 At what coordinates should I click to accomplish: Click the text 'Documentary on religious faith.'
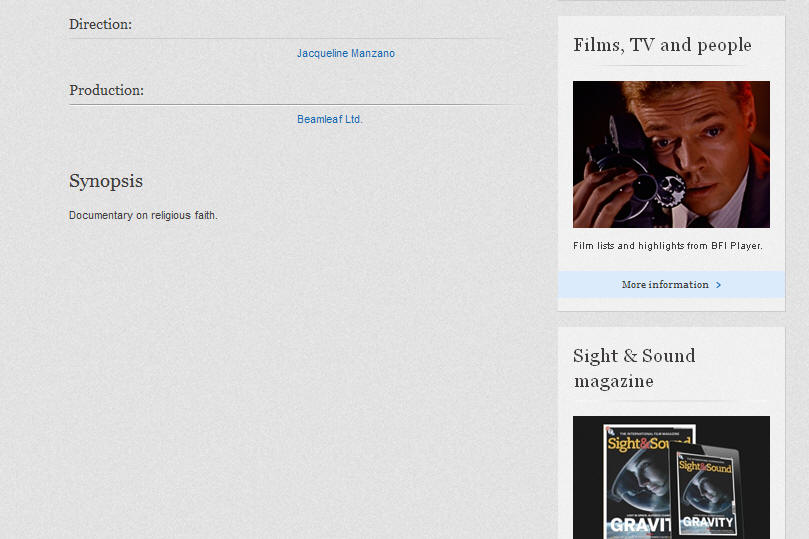tap(143, 215)
